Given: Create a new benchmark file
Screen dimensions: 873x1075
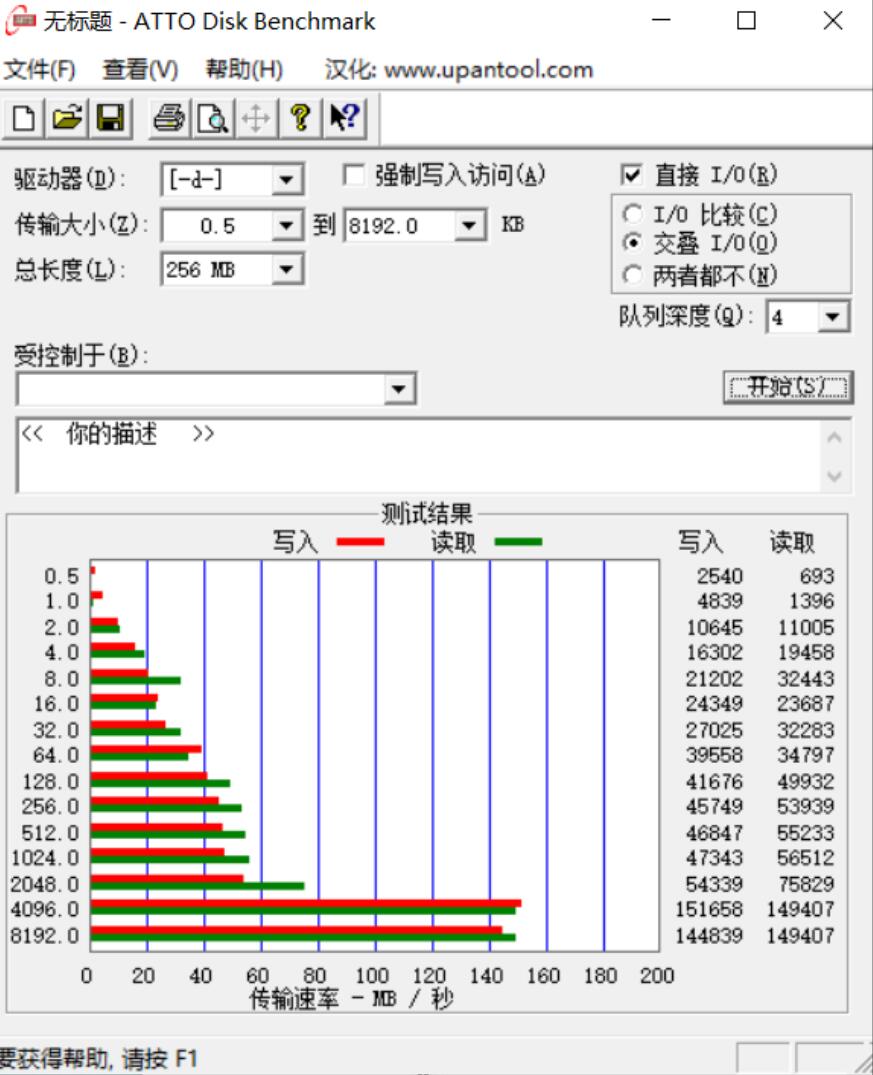Looking at the screenshot, I should click(24, 116).
